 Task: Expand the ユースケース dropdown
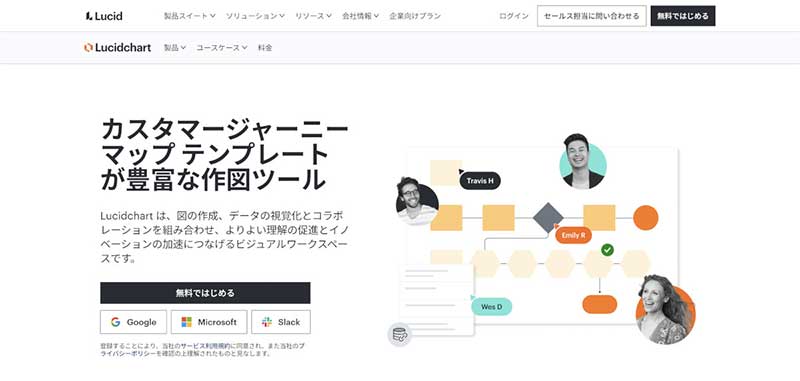point(221,47)
